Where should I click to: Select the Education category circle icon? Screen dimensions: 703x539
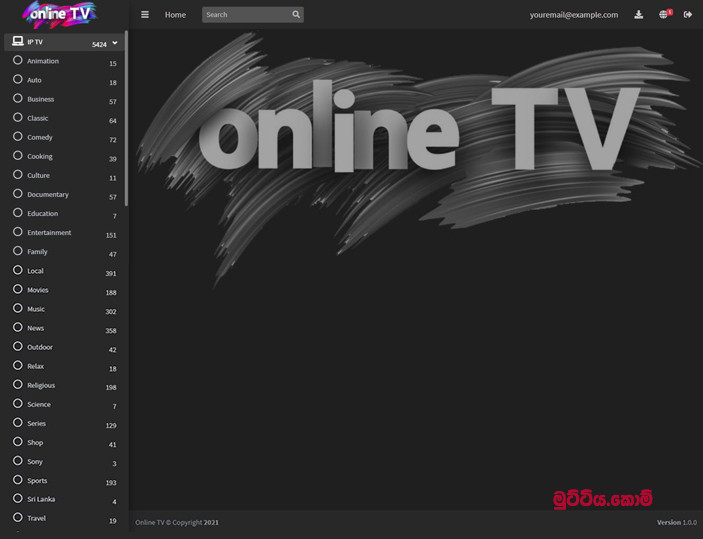pyautogui.click(x=17, y=213)
